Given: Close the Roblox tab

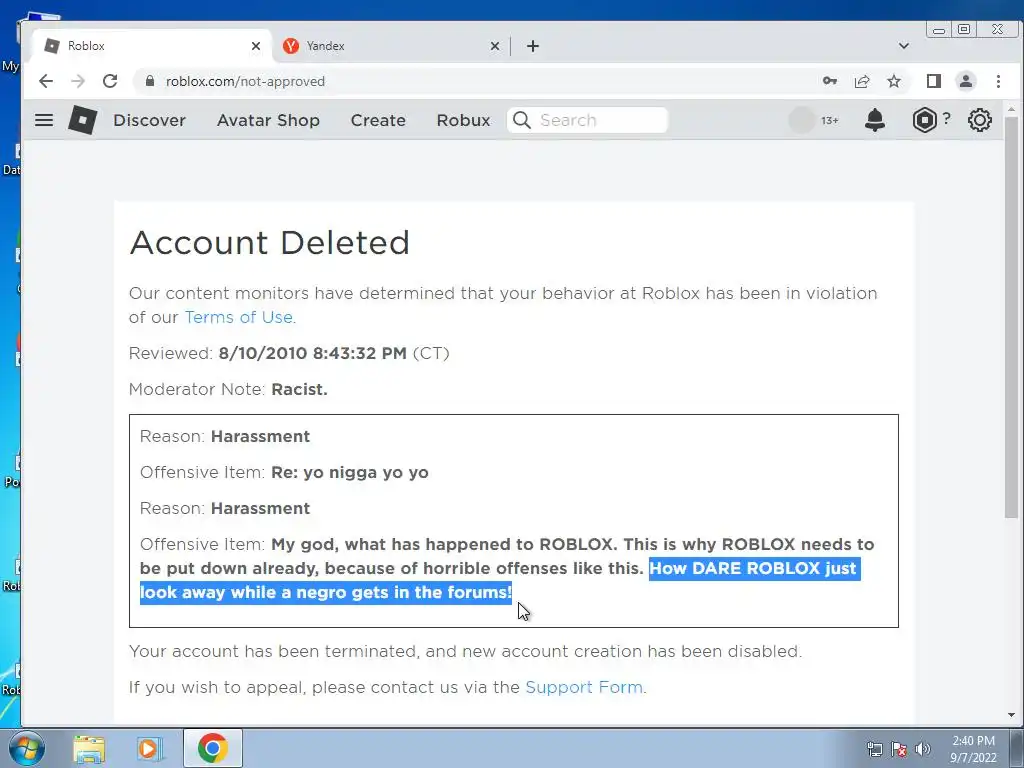Looking at the screenshot, I should [x=256, y=46].
